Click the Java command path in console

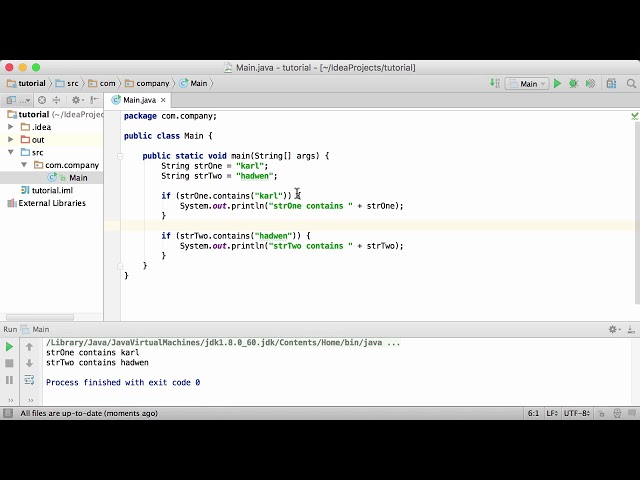[223, 342]
